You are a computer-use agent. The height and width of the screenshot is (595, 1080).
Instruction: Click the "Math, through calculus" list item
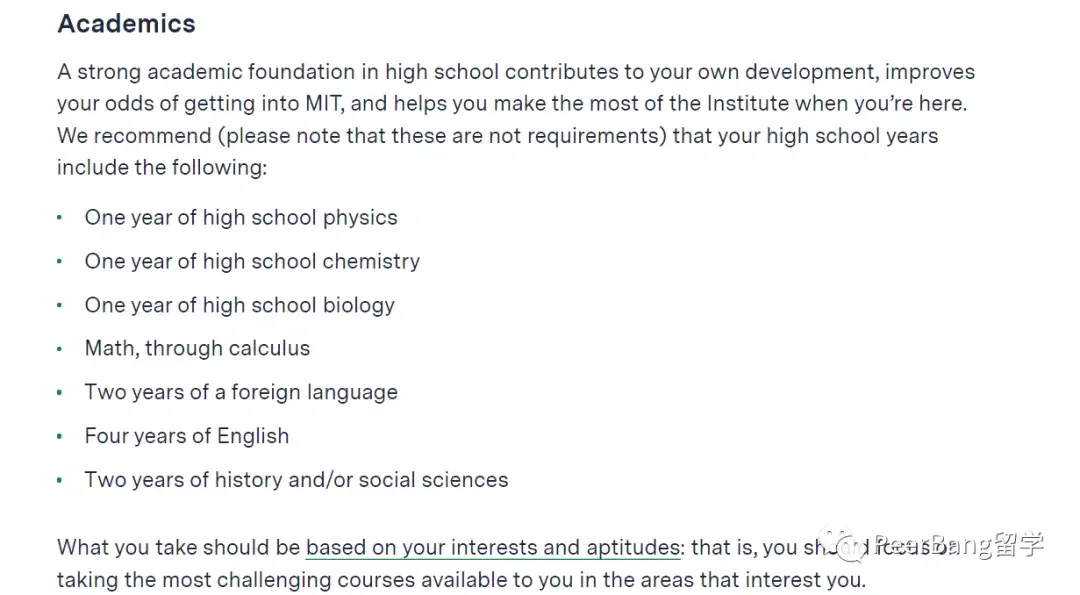(x=197, y=349)
